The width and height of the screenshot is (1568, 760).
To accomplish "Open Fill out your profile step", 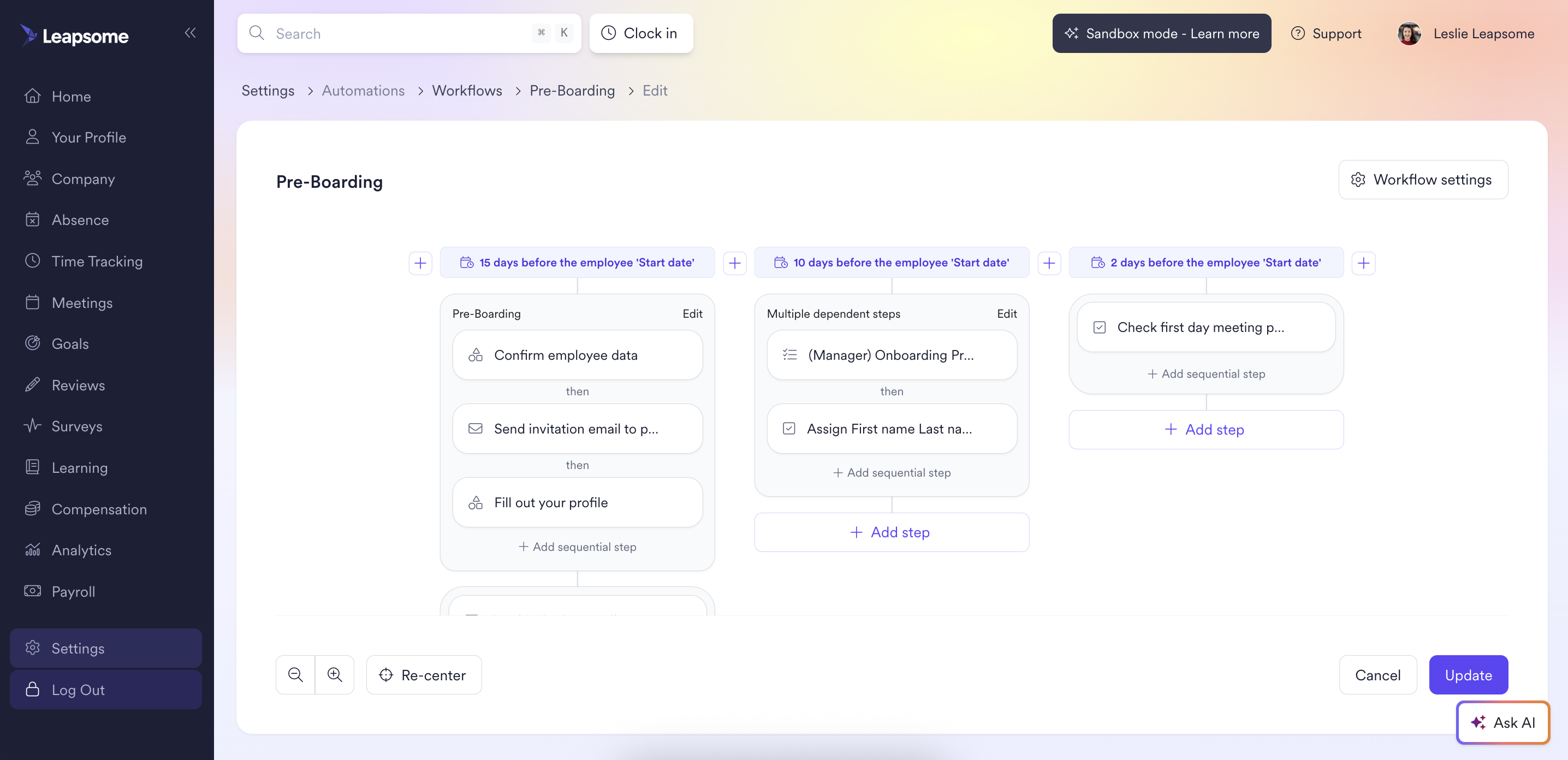I will click(x=577, y=502).
